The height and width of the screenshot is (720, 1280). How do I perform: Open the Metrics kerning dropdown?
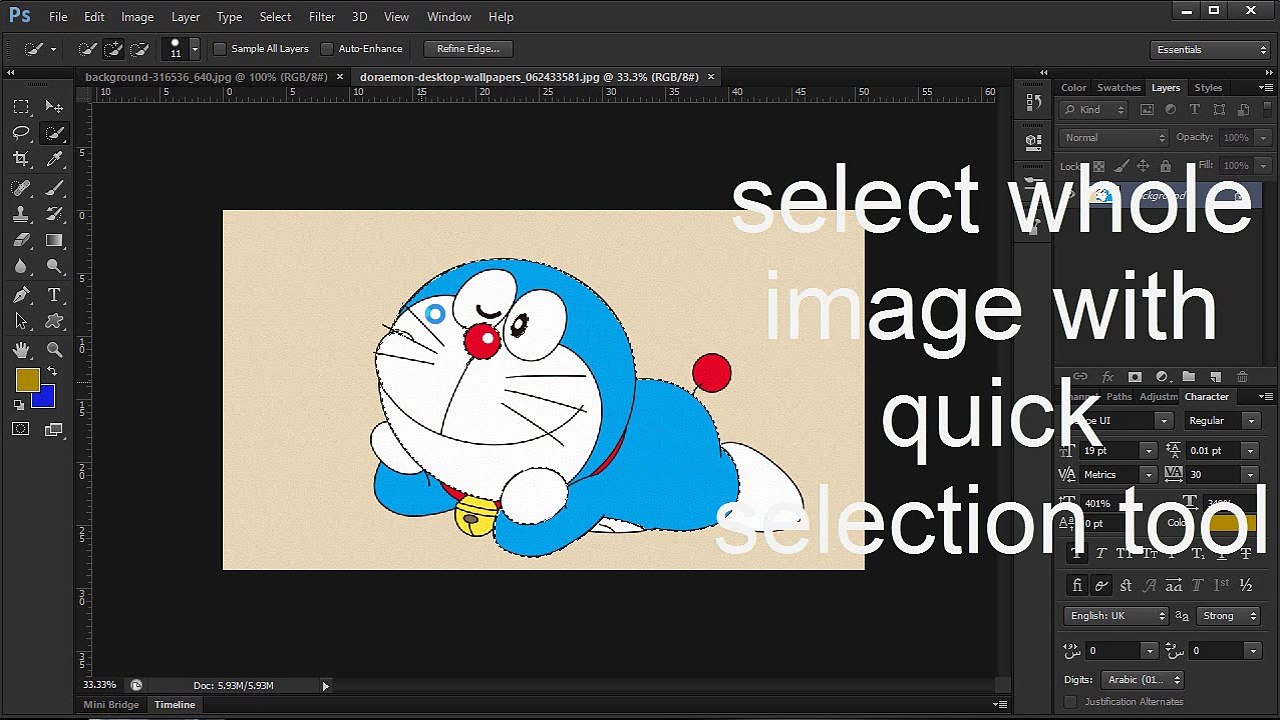(x=1118, y=475)
